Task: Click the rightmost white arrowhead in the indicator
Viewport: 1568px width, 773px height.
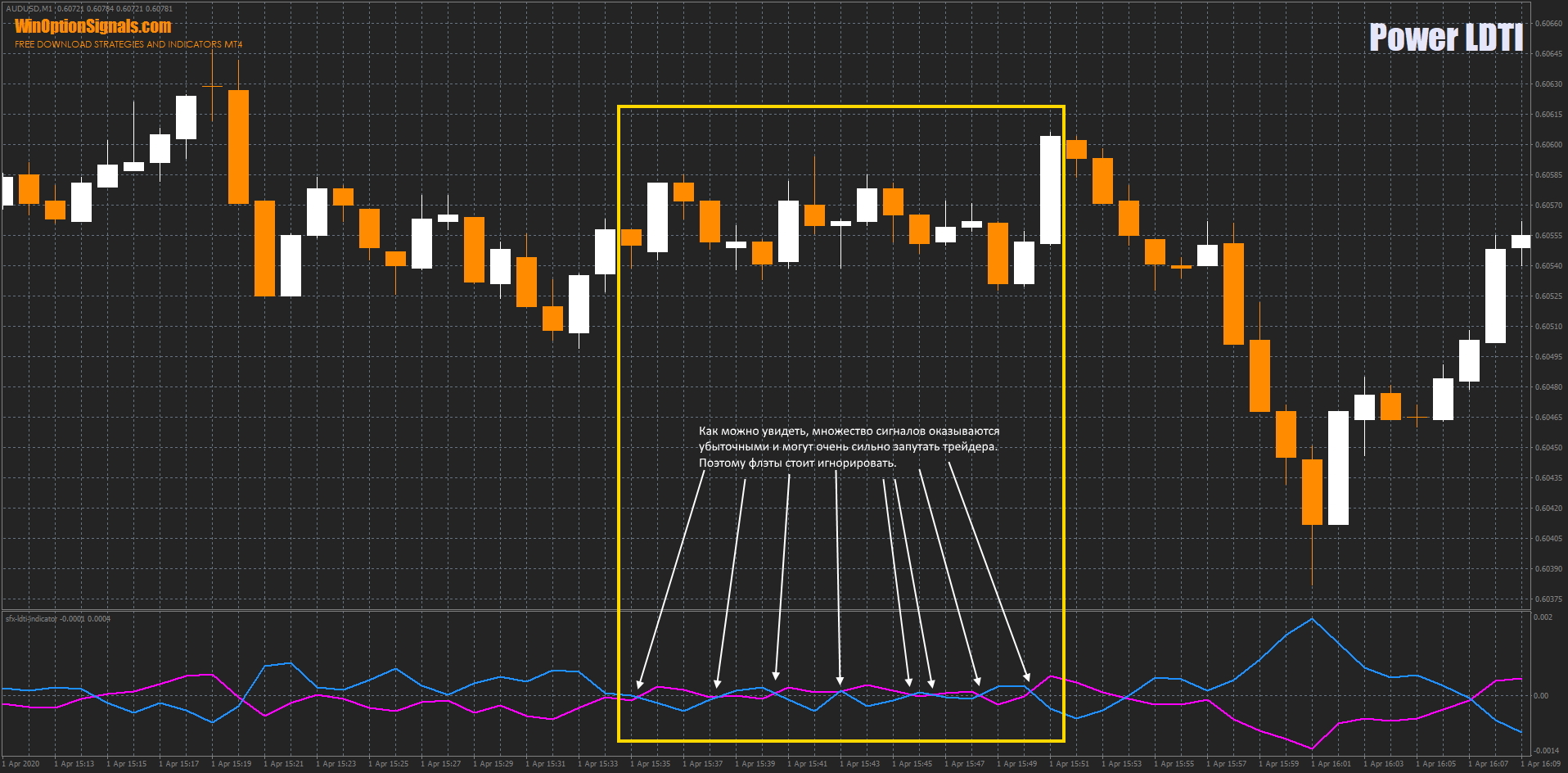Action: point(1027,677)
